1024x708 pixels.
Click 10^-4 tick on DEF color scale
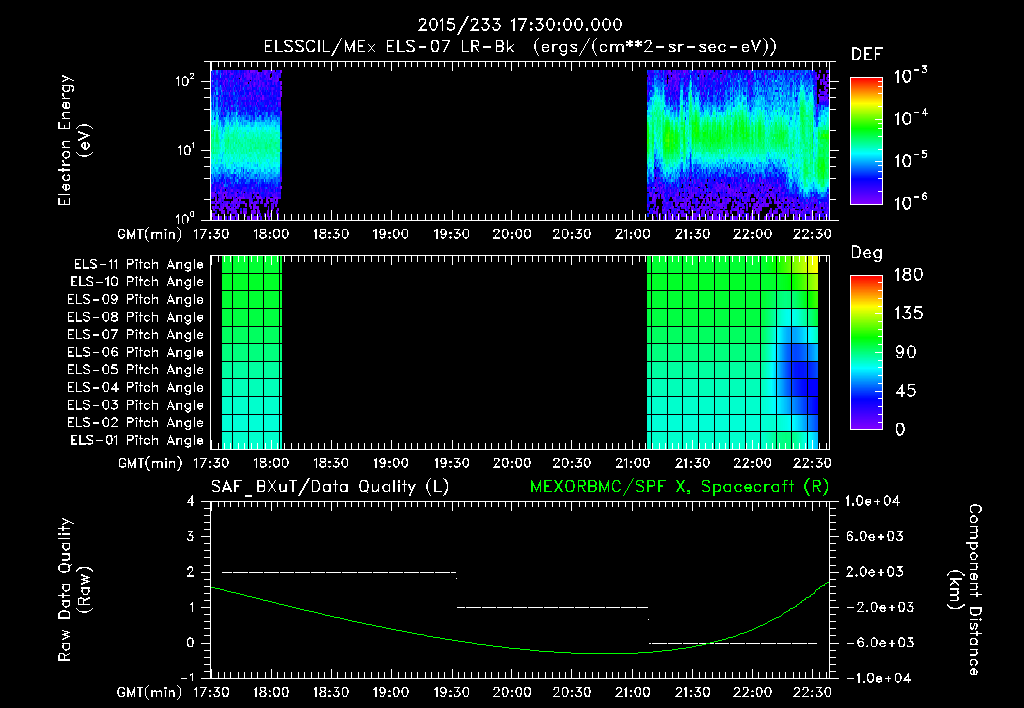pyautogui.click(x=910, y=118)
